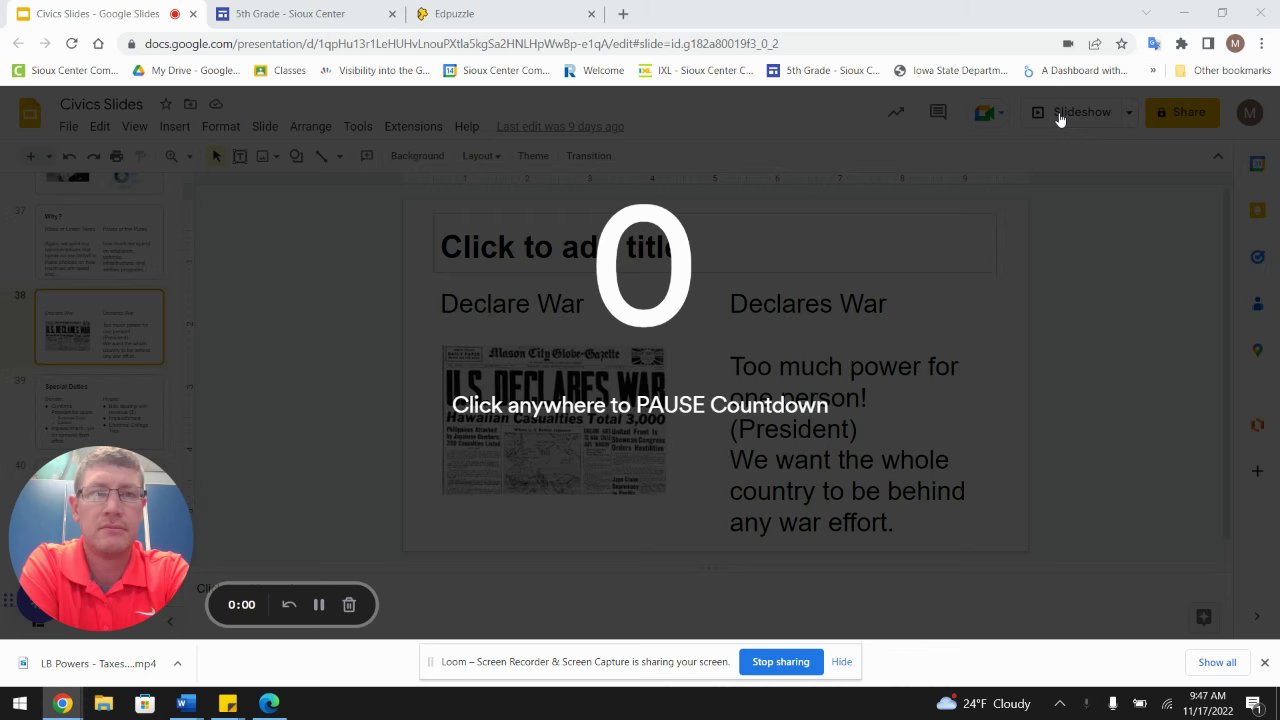This screenshot has width=1280, height=720.
Task: Collapse the toolbar with the up chevron
Action: 1218,156
